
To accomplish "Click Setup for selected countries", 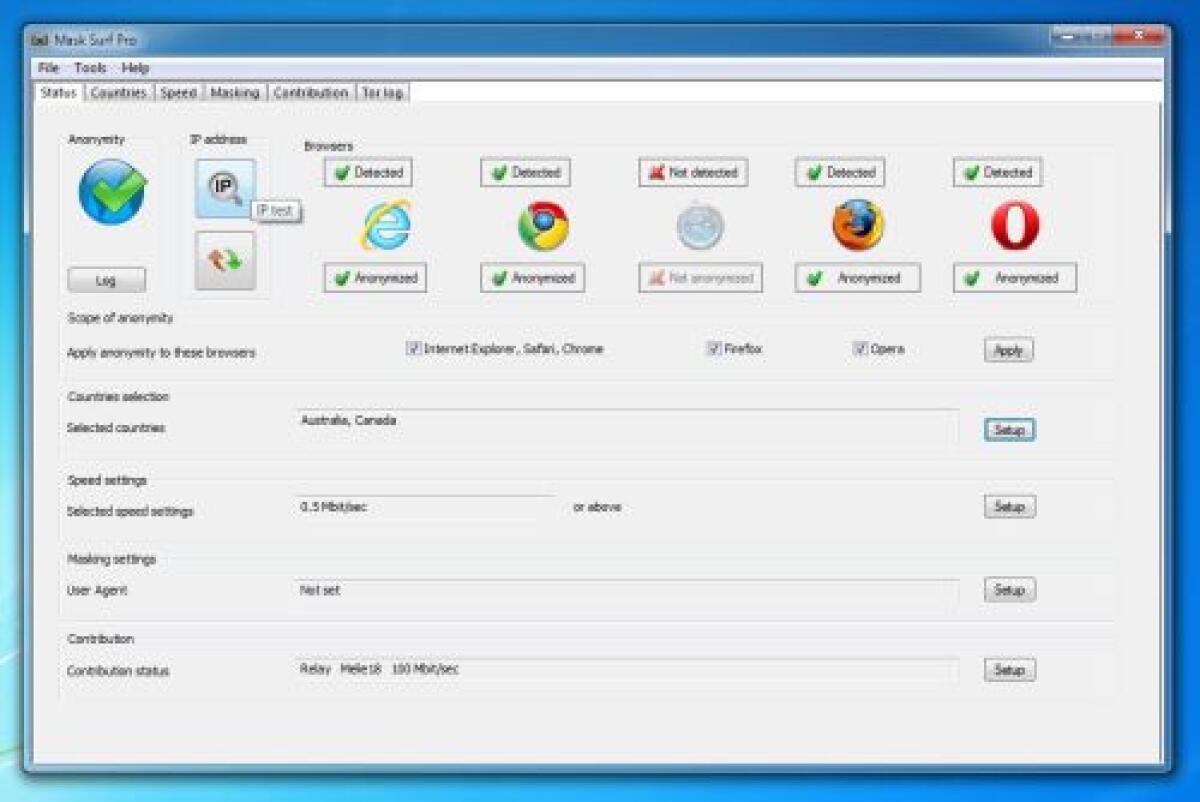I will point(1009,429).
